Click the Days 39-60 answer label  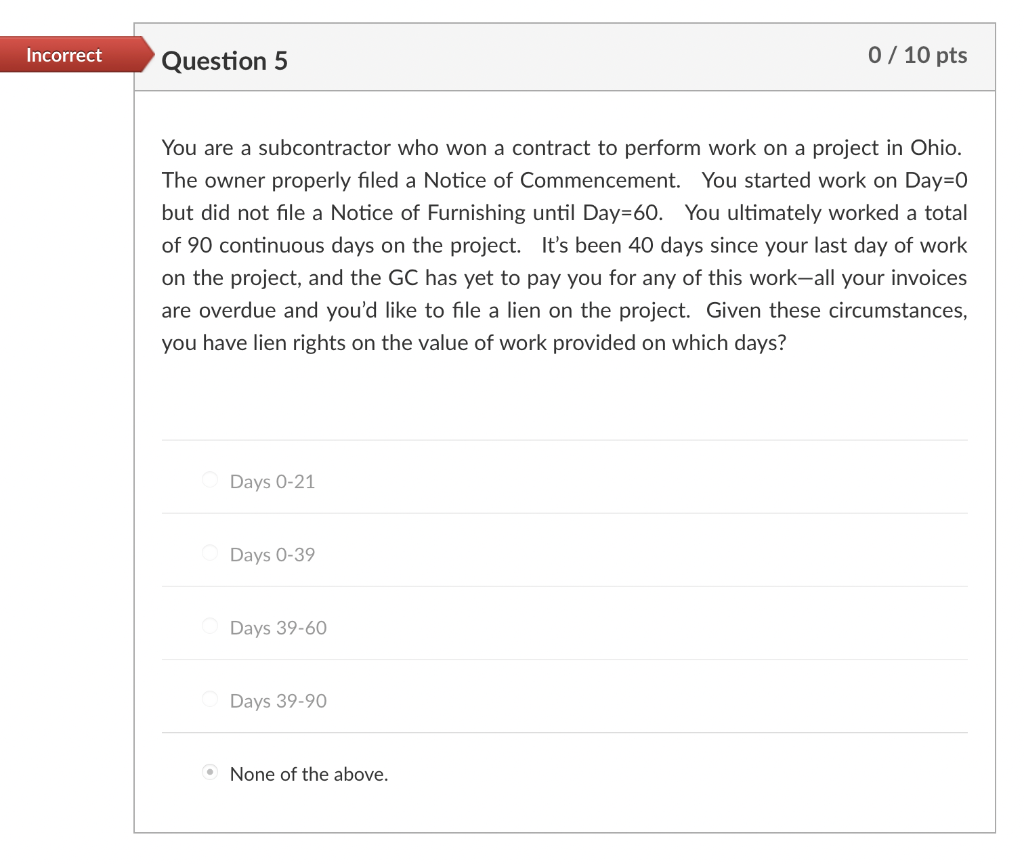pyautogui.click(x=278, y=628)
